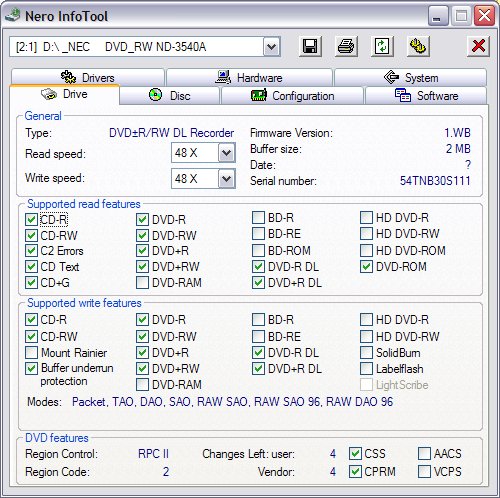Click the yellow gears settings icon
500x498 pixels.
[x=418, y=46]
